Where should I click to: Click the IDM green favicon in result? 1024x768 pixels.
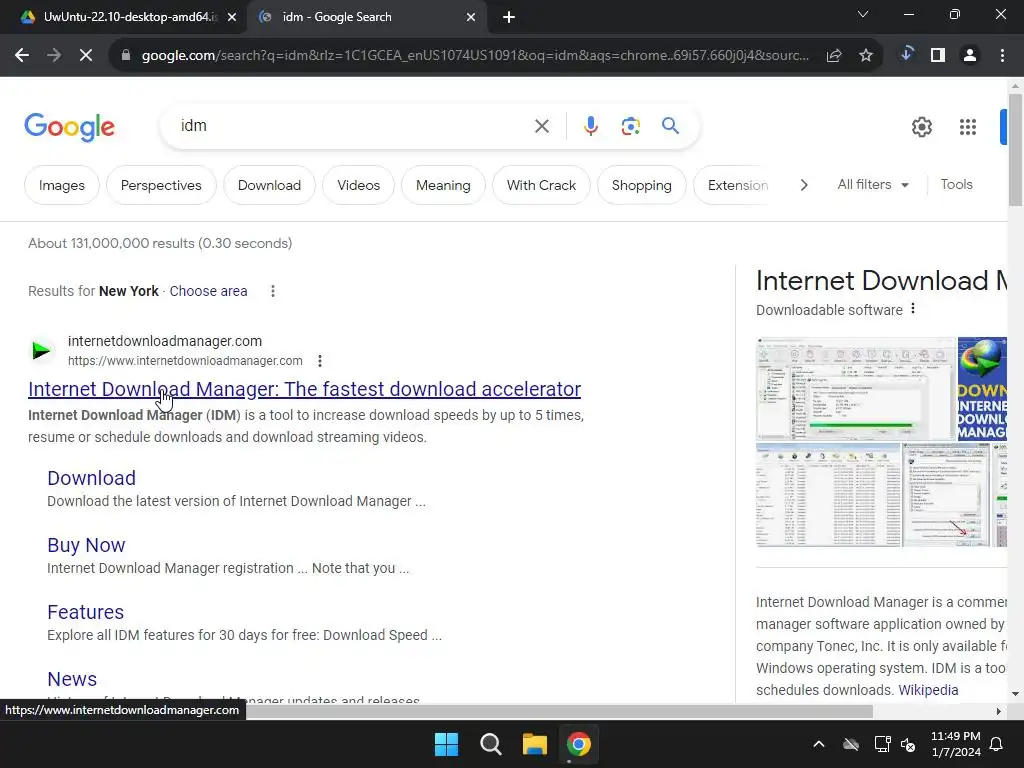click(x=42, y=351)
